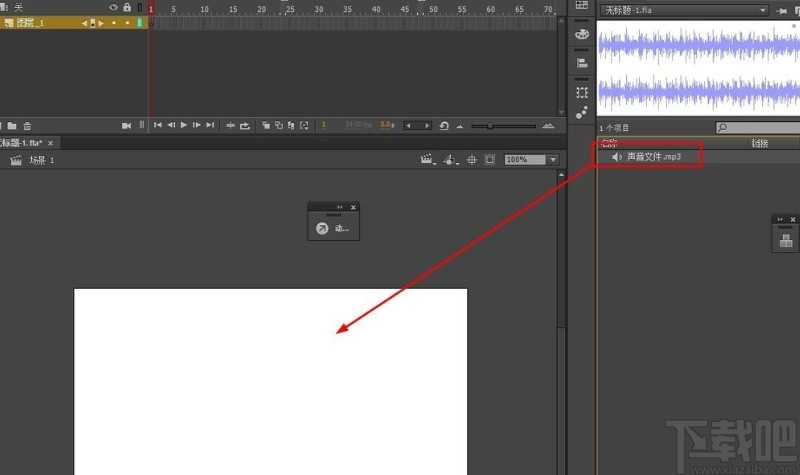Step forward one frame

coord(196,125)
